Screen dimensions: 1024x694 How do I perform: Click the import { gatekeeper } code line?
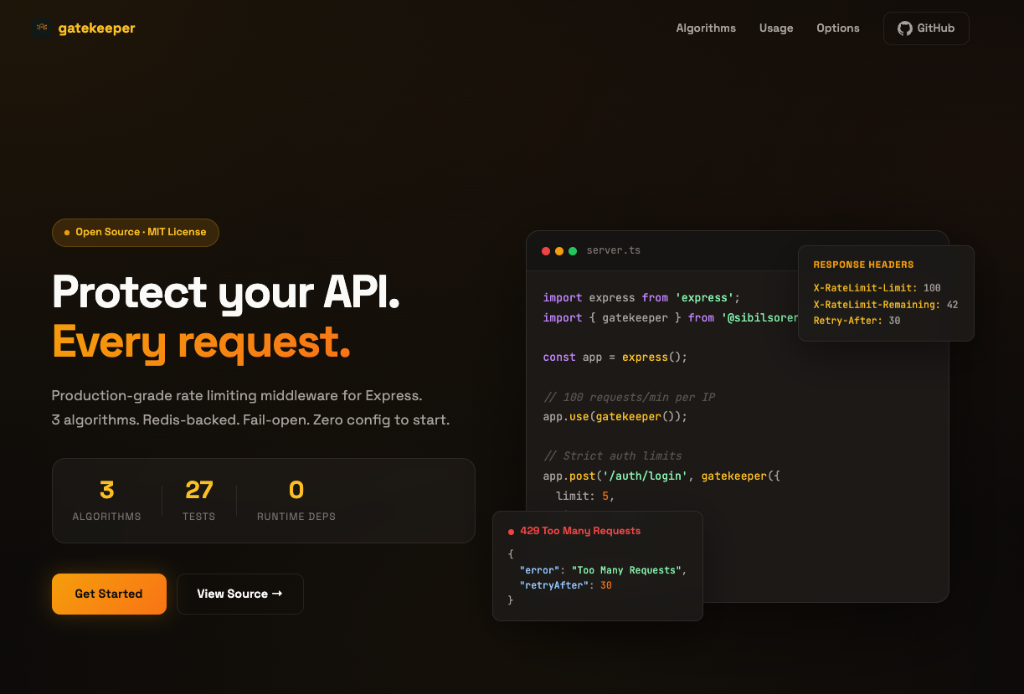670,318
